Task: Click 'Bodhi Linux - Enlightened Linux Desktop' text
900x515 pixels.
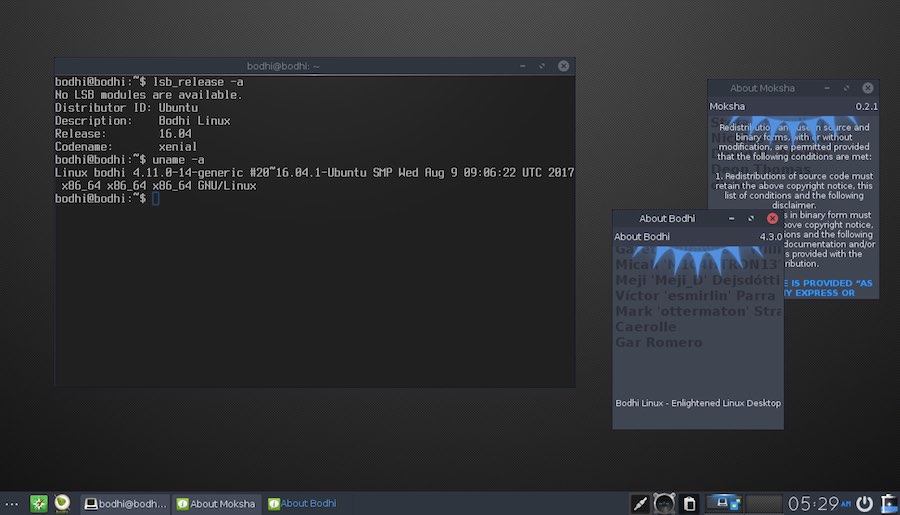Action: (x=698, y=403)
